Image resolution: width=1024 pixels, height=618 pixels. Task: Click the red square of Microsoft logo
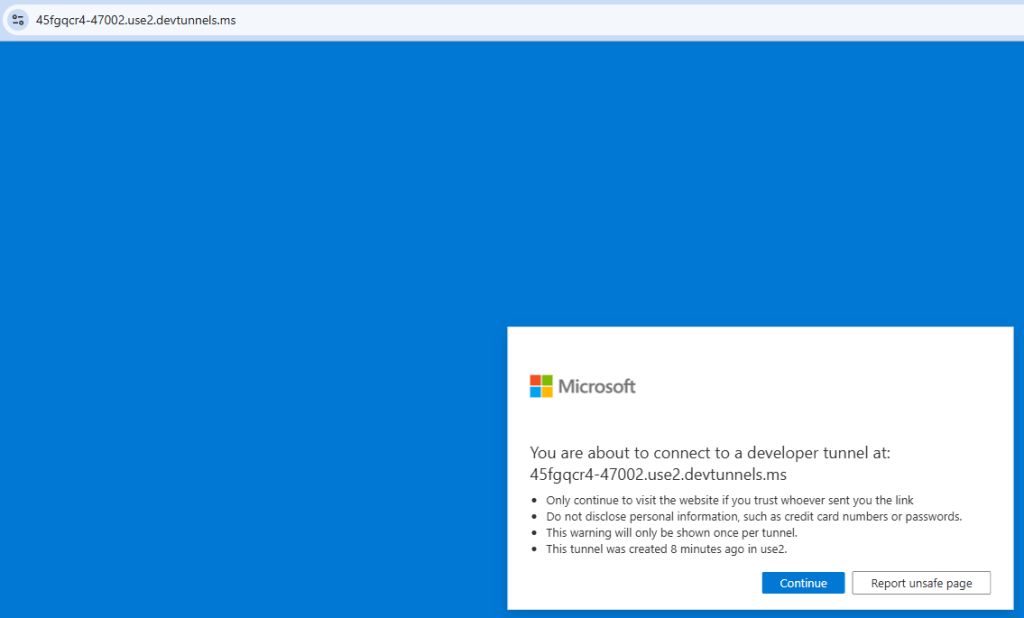click(535, 380)
